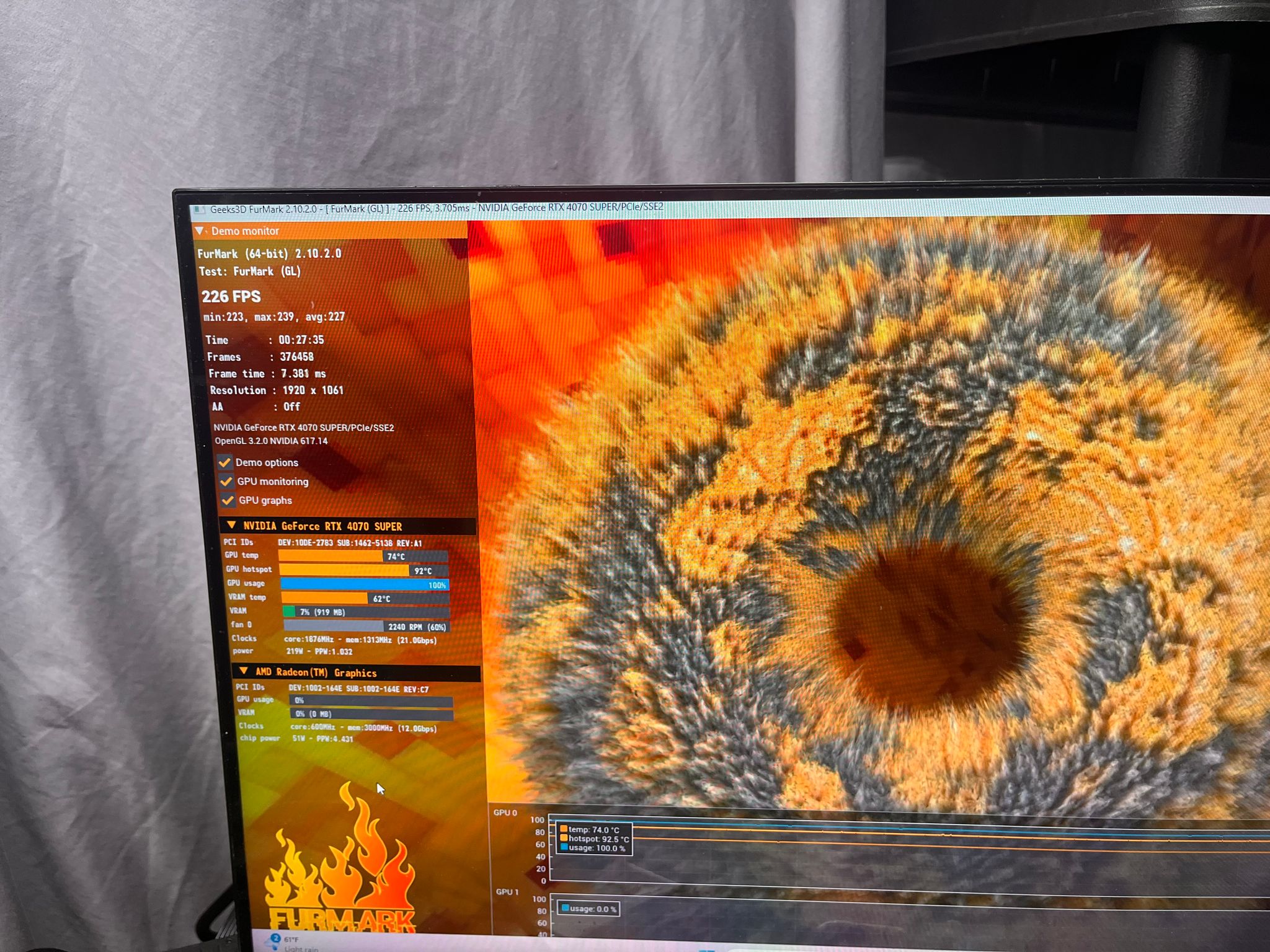
Task: Click the GPU 0 graph label
Action: [x=505, y=813]
